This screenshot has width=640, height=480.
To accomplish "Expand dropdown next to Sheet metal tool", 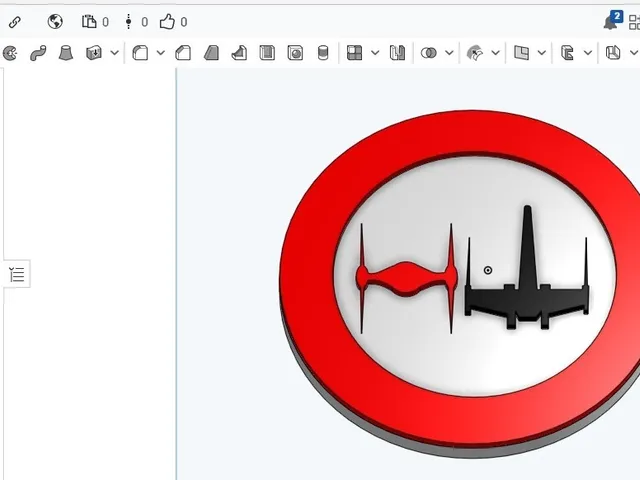I will tap(634, 53).
